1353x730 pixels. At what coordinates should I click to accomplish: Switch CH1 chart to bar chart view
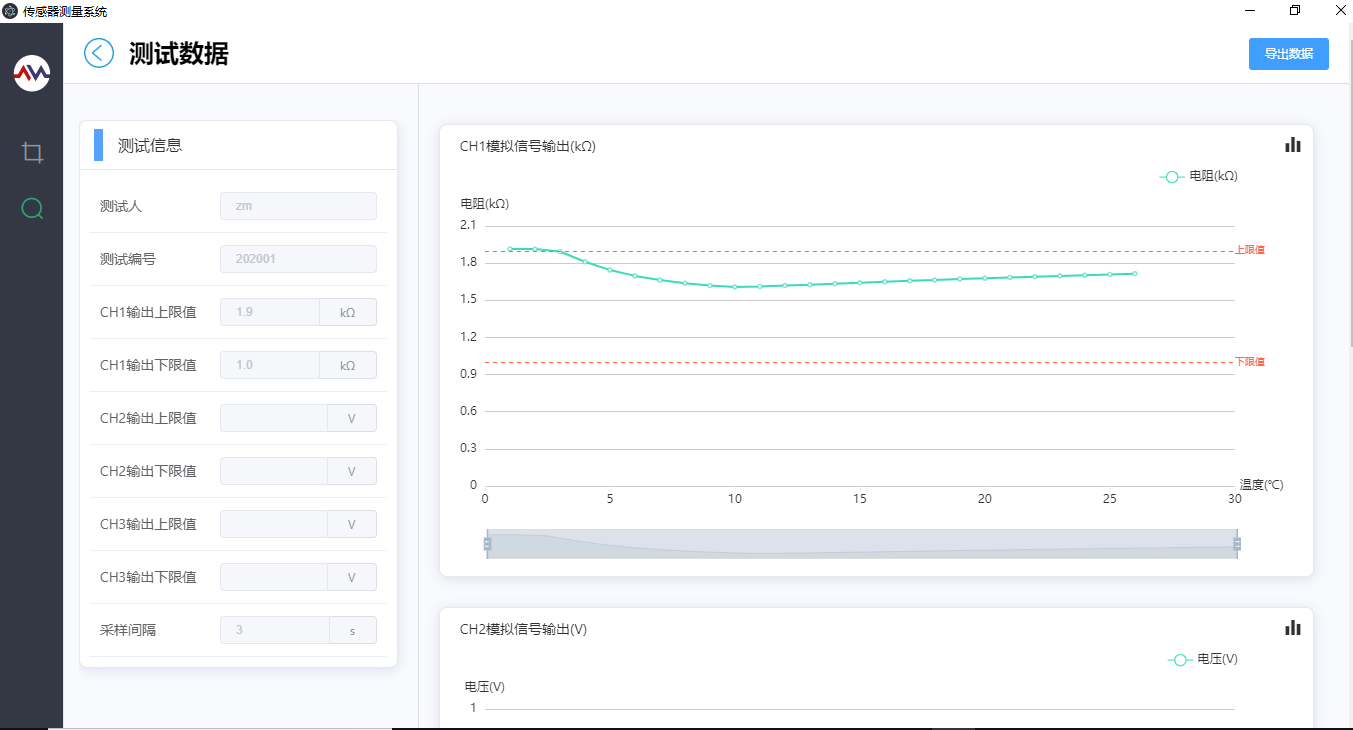coord(1293,145)
